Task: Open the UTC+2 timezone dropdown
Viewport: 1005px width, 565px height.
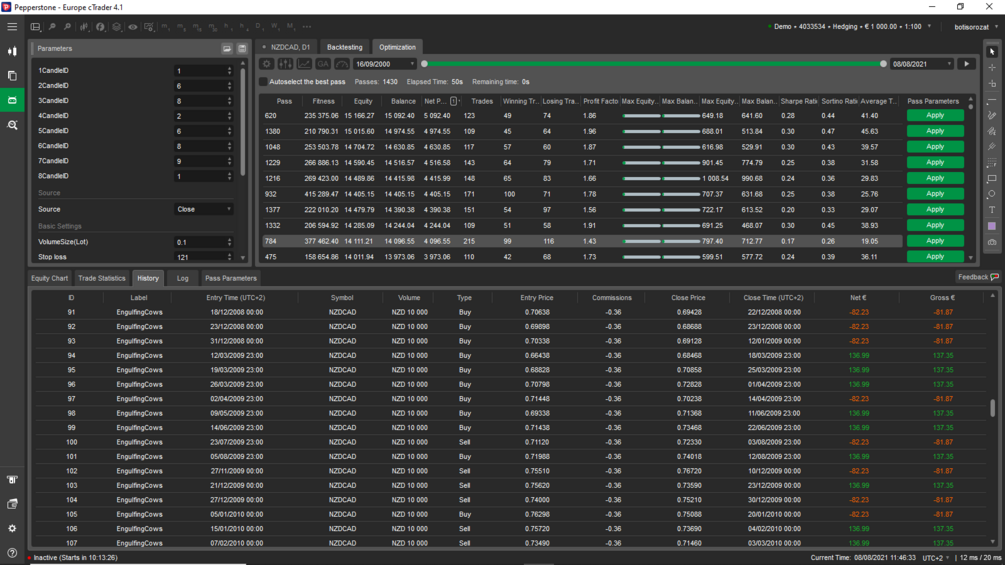Action: (x=936, y=558)
